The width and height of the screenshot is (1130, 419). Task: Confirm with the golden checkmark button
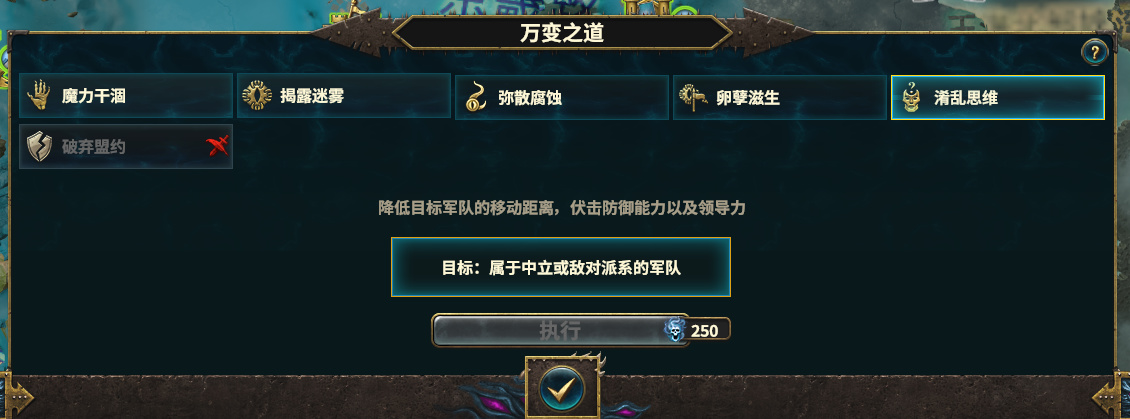pos(561,388)
